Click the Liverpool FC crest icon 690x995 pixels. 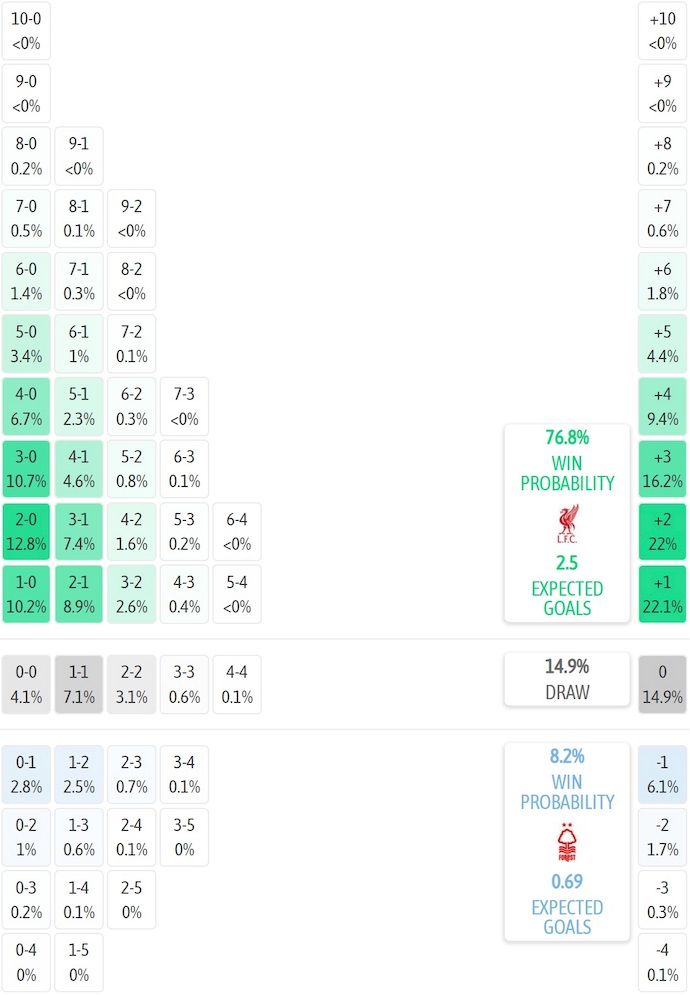567,524
